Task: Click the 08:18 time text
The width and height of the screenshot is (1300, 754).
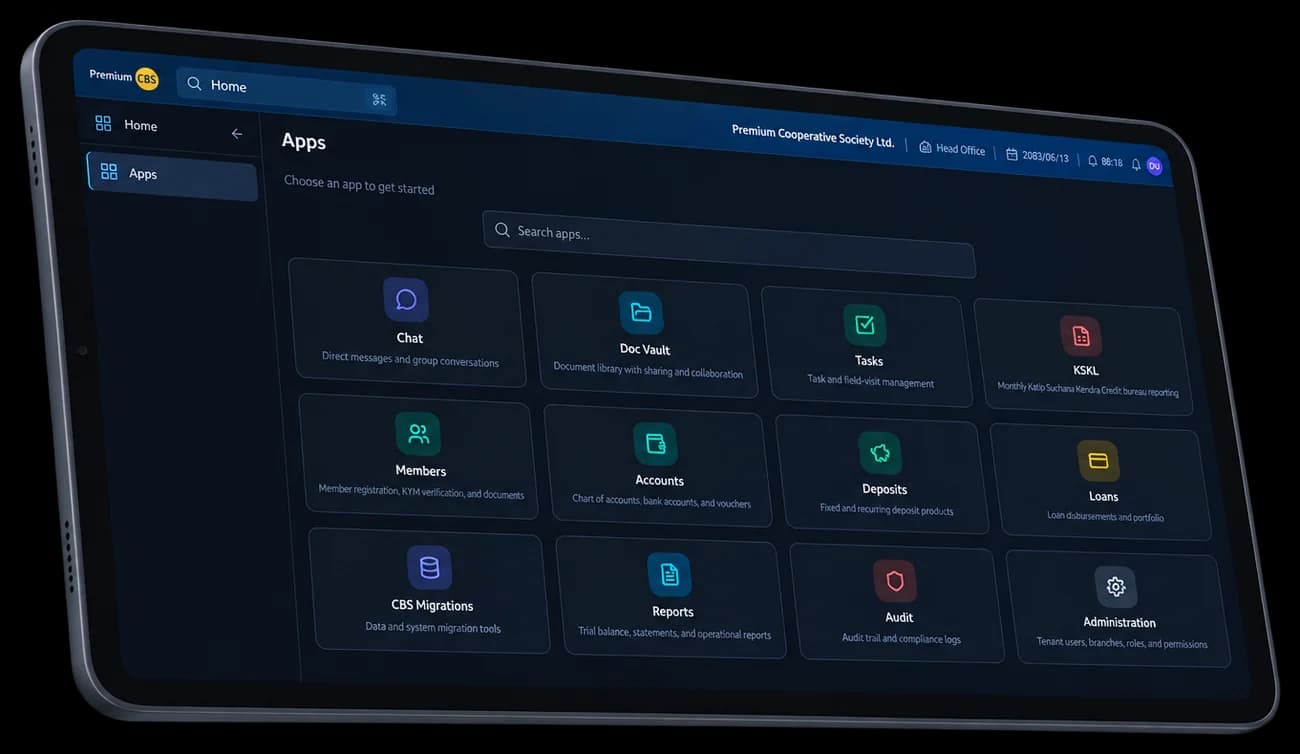Action: [1112, 162]
